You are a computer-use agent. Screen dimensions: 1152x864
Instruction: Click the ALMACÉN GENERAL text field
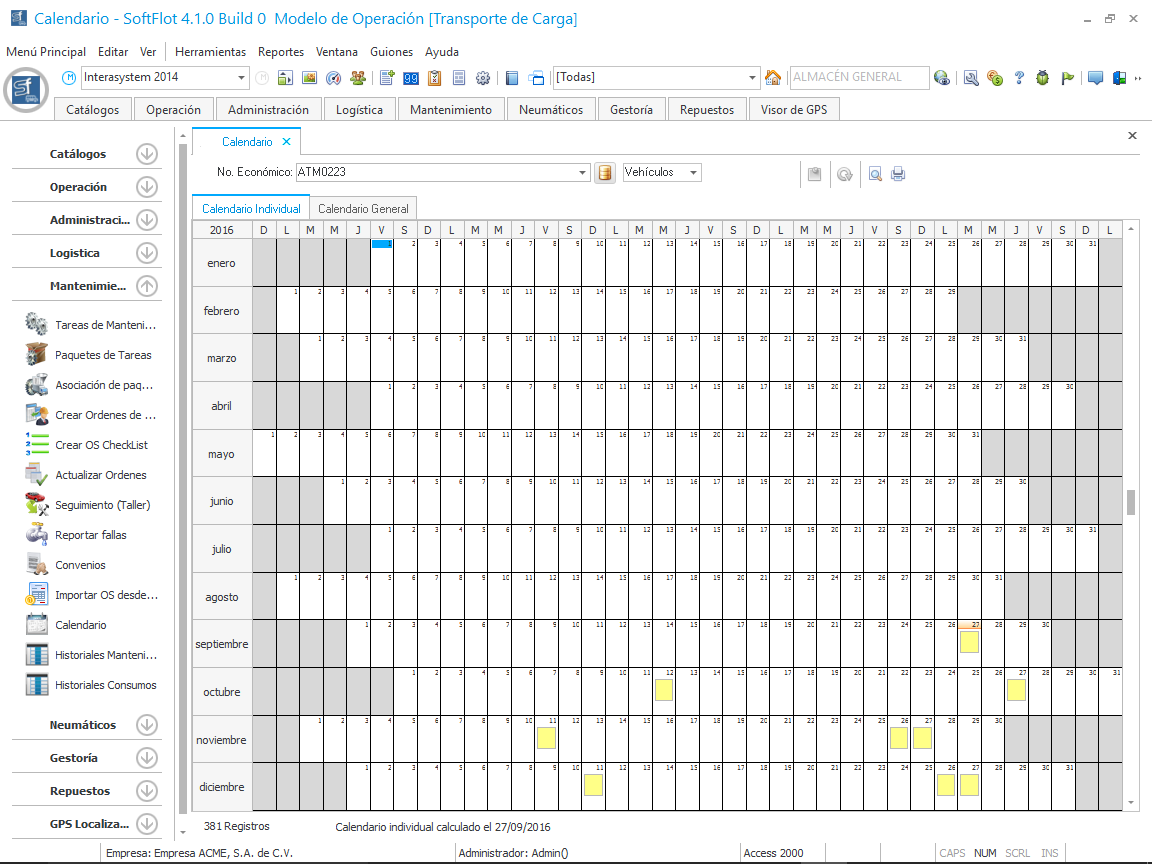(858, 78)
